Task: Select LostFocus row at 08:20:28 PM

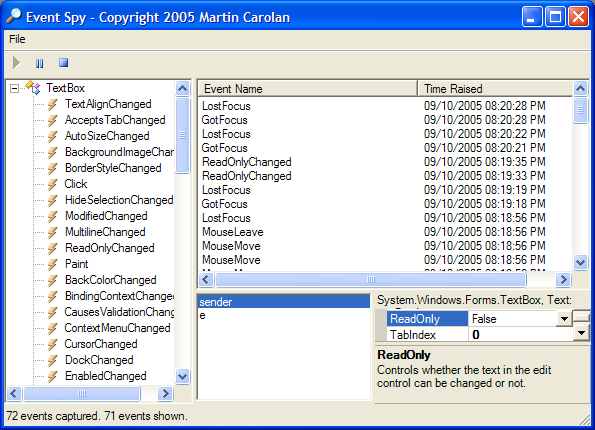Action: pyautogui.click(x=385, y=106)
